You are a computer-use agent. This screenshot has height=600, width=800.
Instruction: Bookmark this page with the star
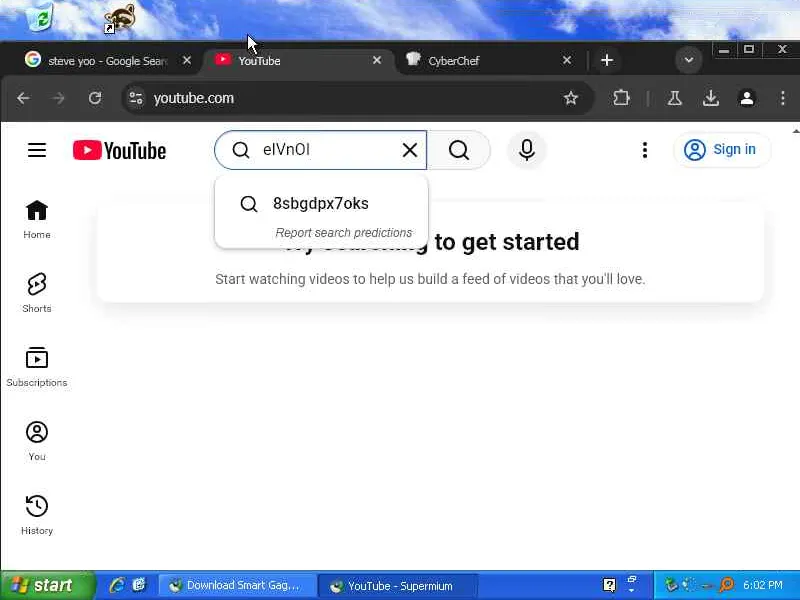[x=570, y=98]
